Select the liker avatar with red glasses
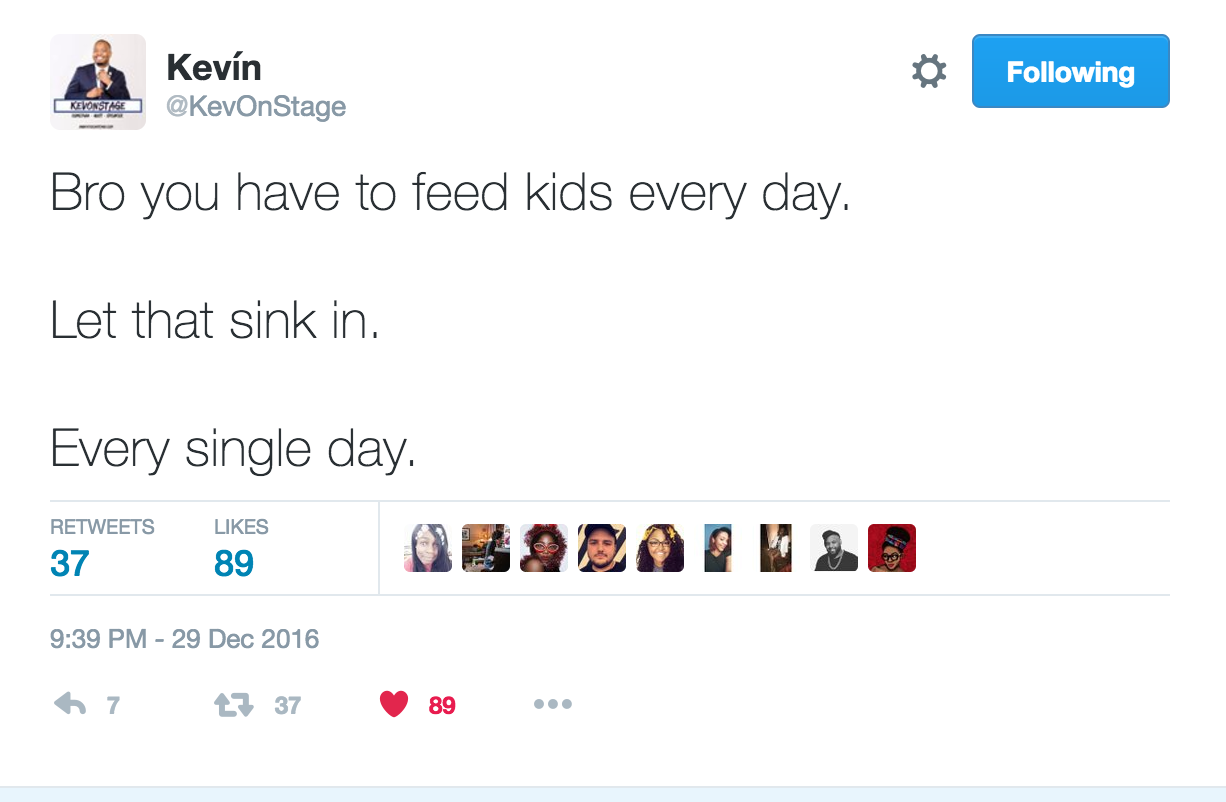 click(544, 548)
